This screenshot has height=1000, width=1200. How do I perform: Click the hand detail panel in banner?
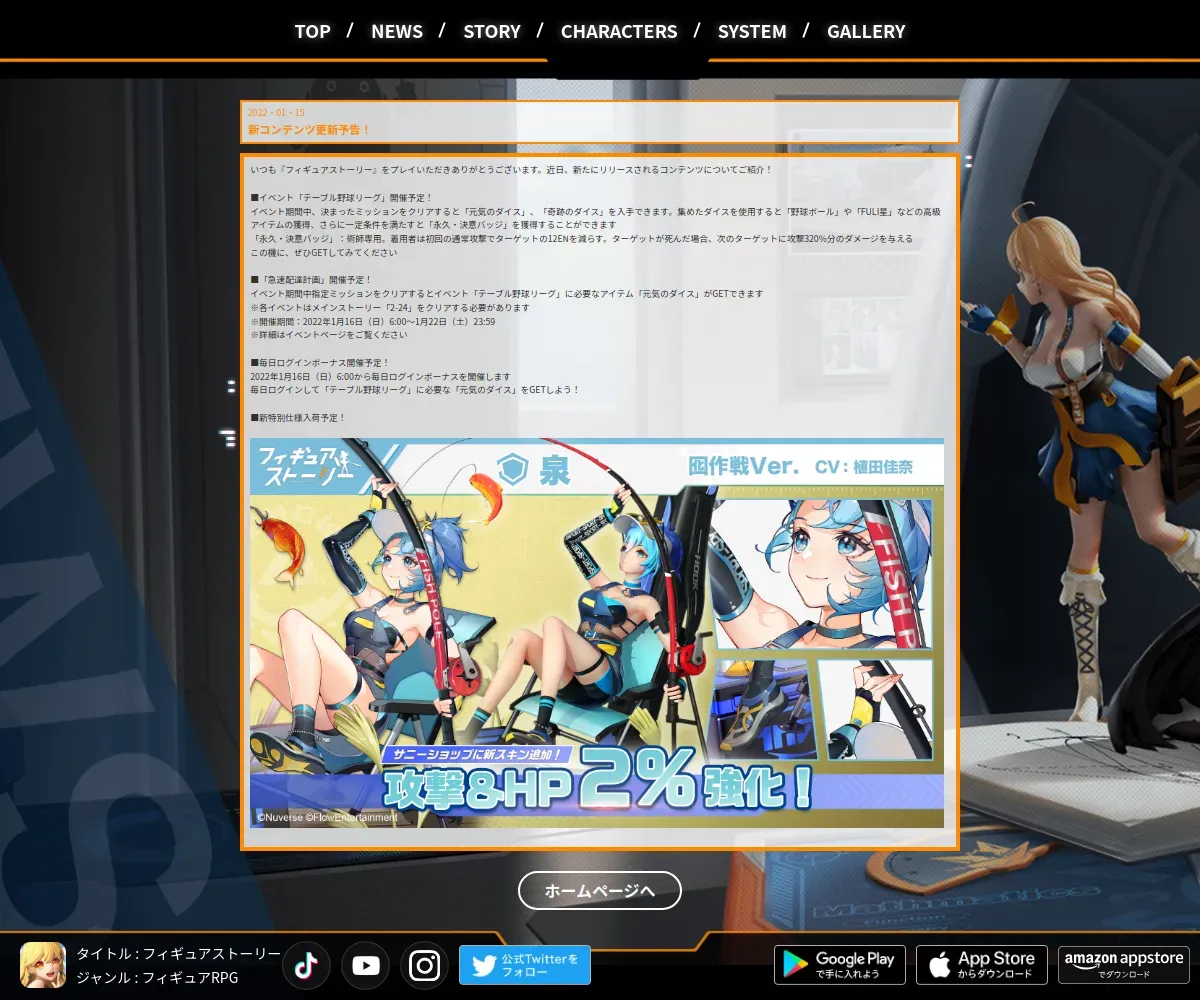pyautogui.click(x=875, y=709)
